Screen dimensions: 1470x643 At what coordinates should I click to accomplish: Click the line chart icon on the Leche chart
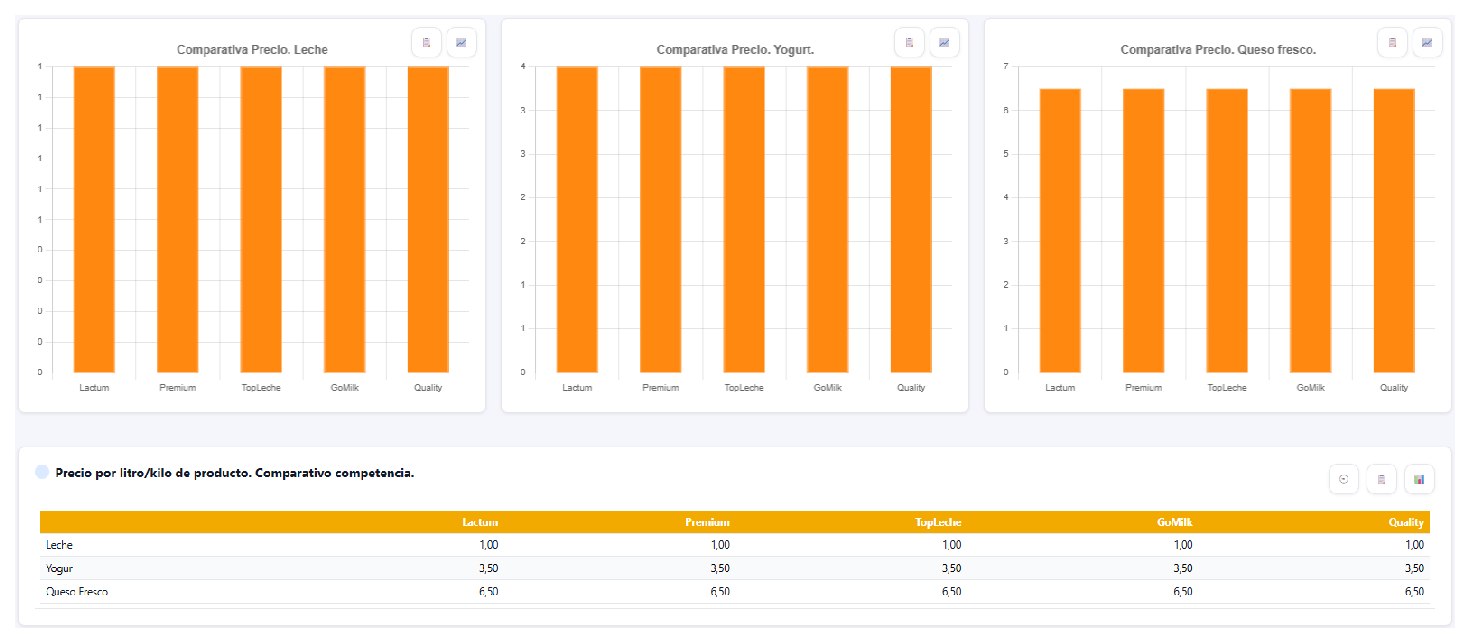(x=462, y=43)
